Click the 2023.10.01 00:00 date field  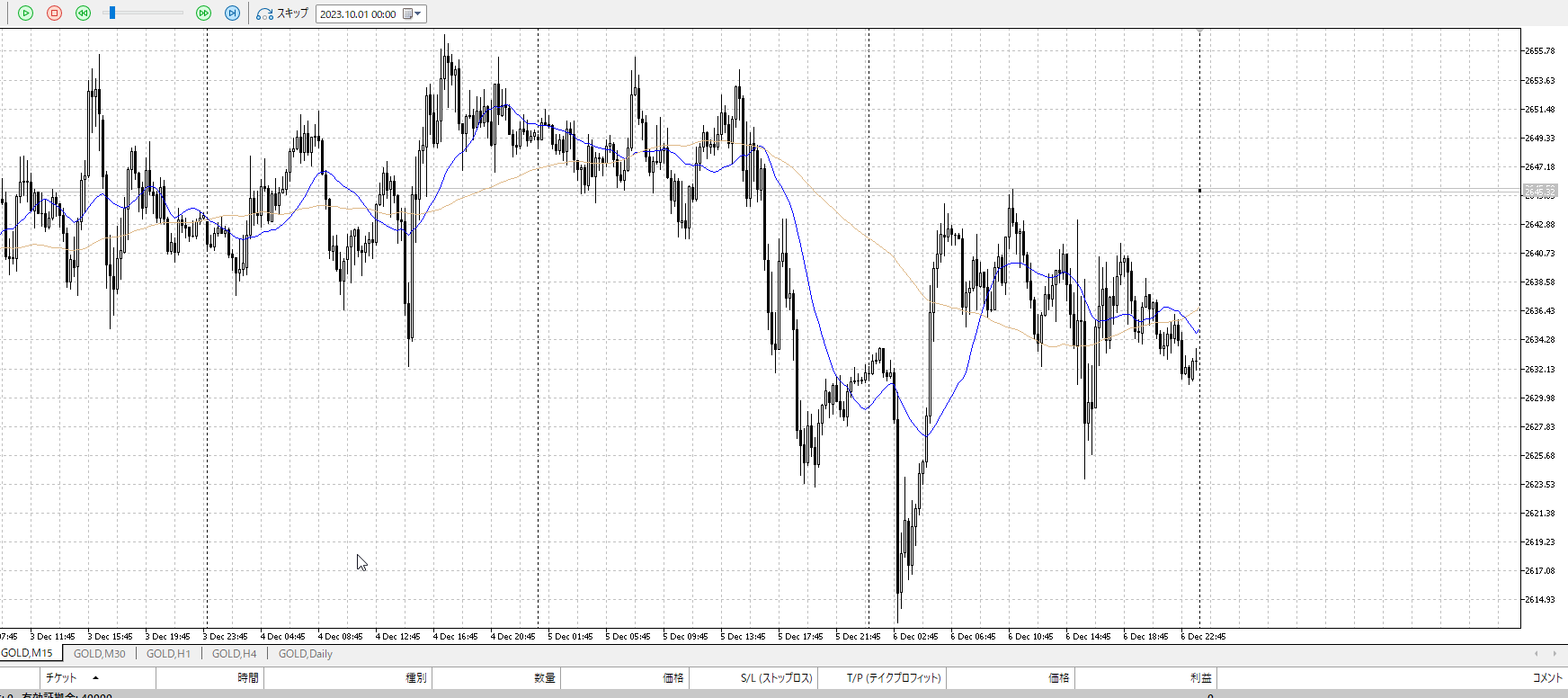click(358, 14)
